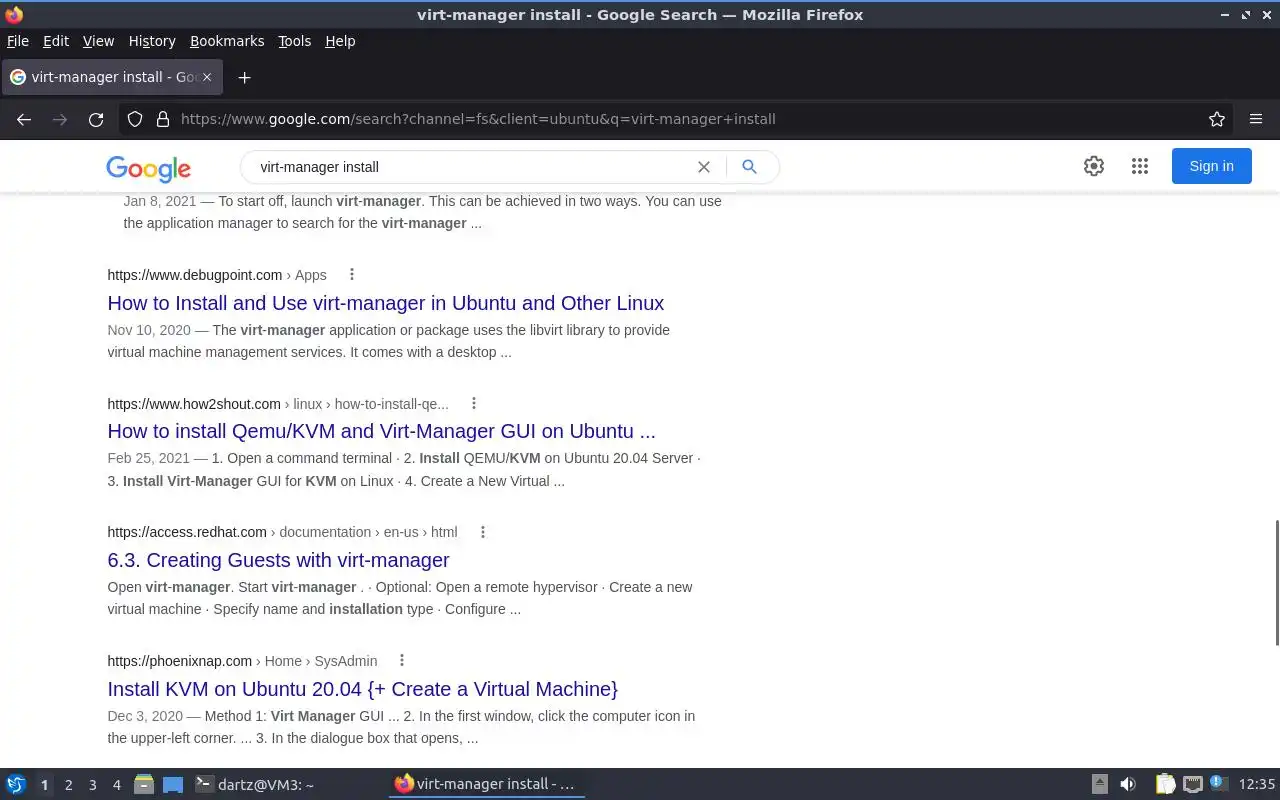Switch to workspace 1 in the pager
Viewport: 1280px width, 800px height.
[44, 785]
